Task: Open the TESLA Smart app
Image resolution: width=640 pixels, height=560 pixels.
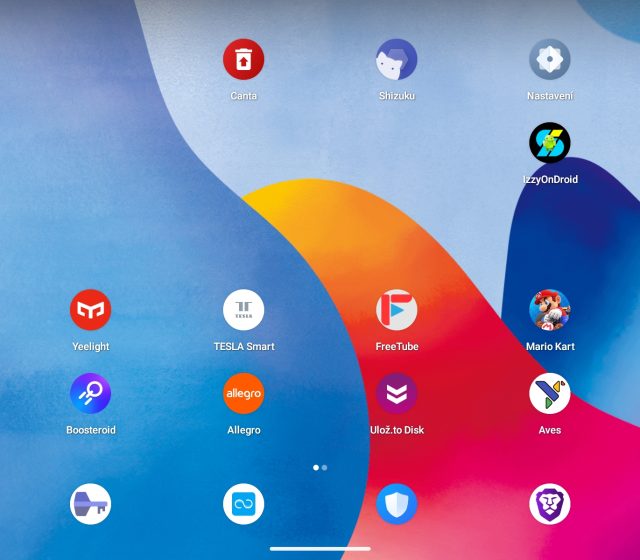Action: coord(243,310)
